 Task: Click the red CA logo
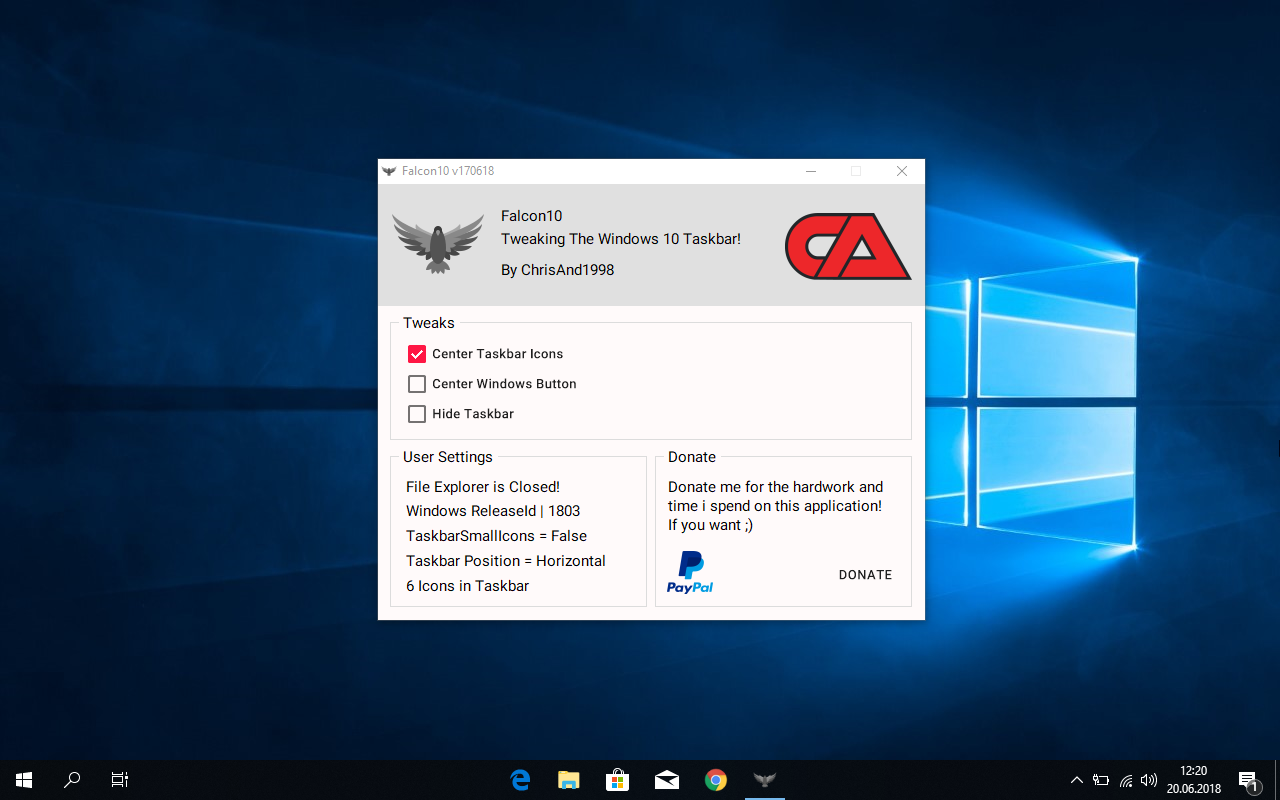tap(848, 246)
